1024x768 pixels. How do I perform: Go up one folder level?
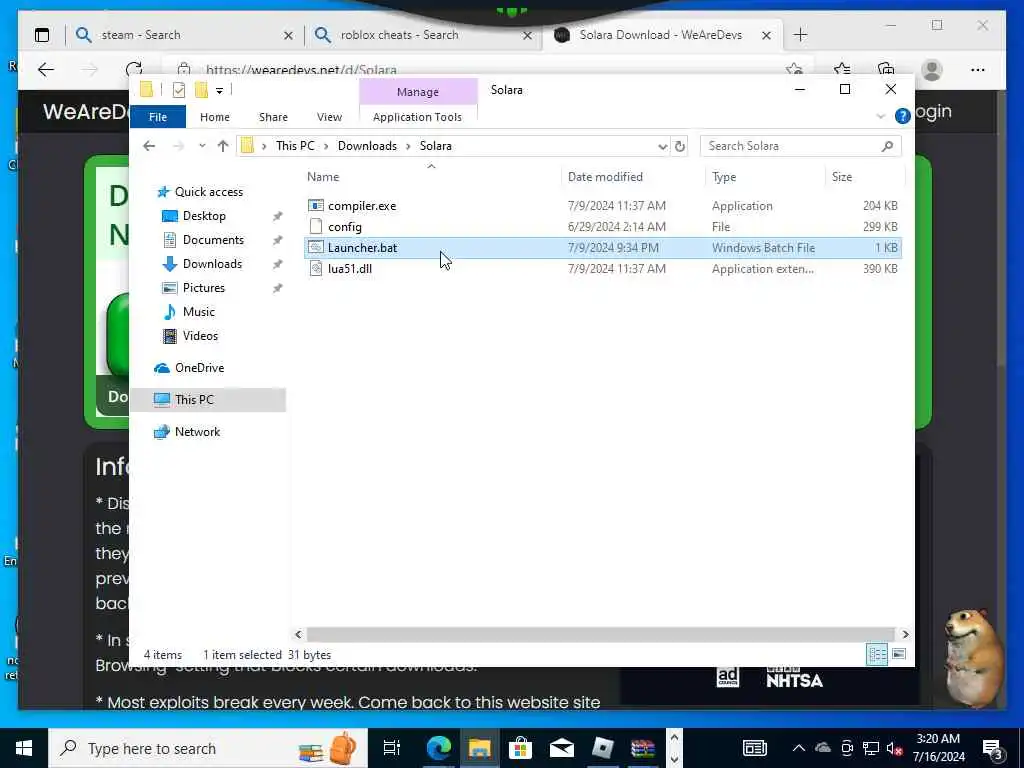(x=223, y=146)
